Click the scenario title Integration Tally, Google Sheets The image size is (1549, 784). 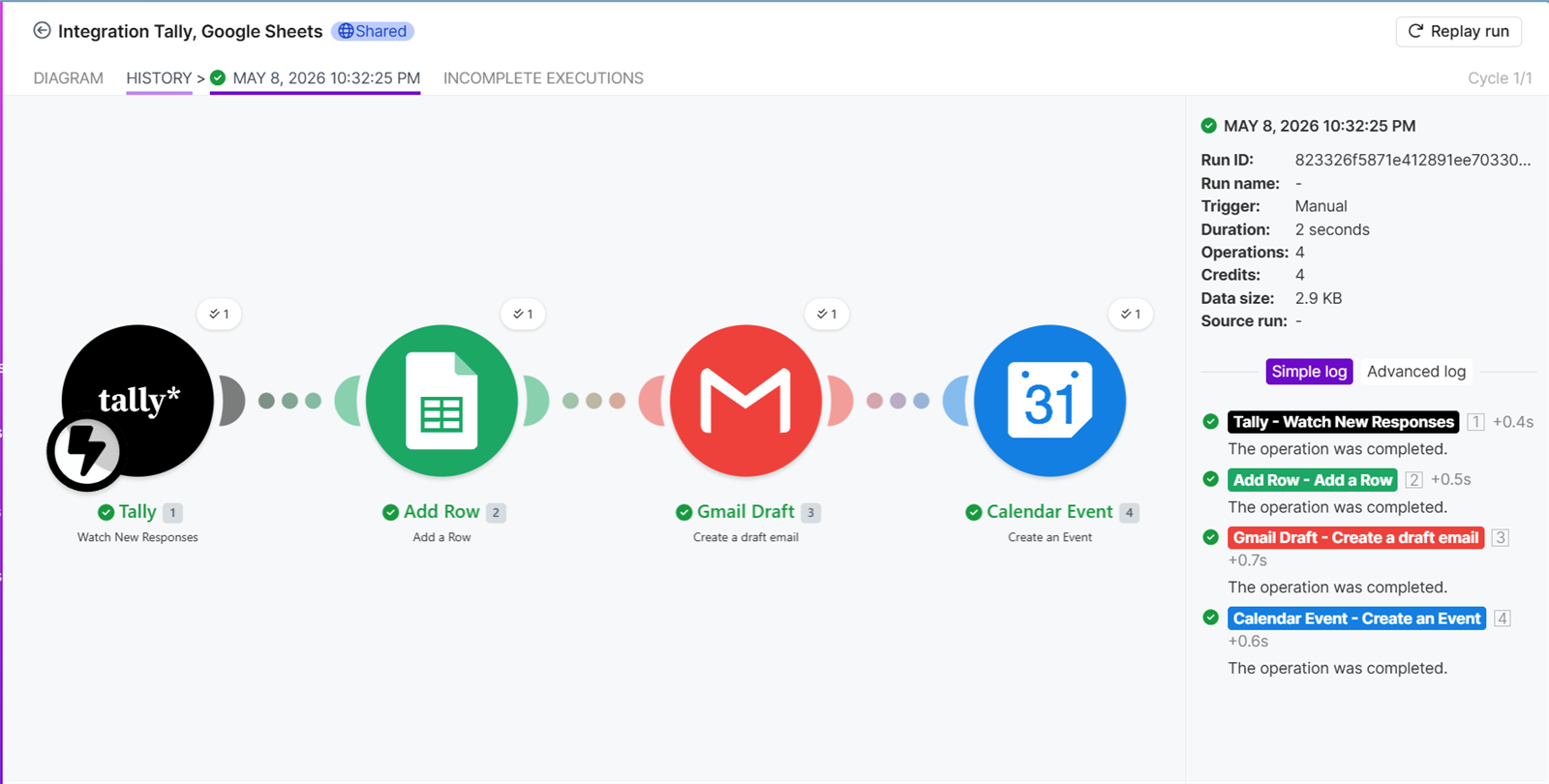coord(190,31)
